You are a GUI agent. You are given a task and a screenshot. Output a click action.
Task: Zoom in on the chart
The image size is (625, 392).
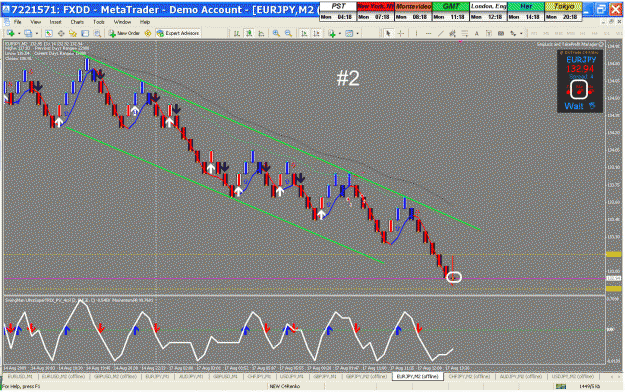[276, 33]
